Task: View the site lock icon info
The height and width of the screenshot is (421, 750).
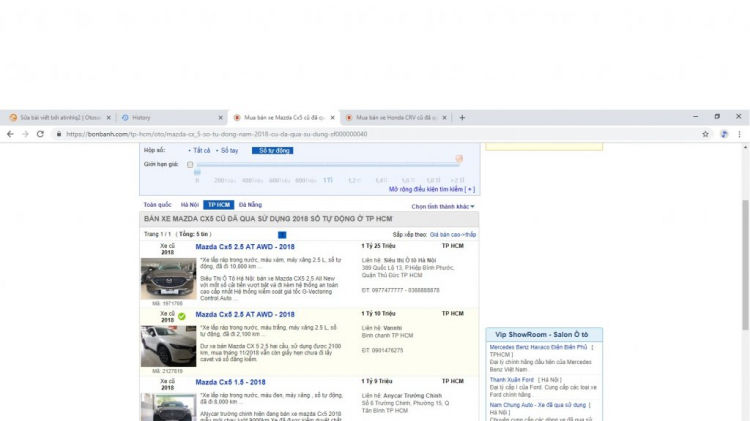Action: [59, 134]
